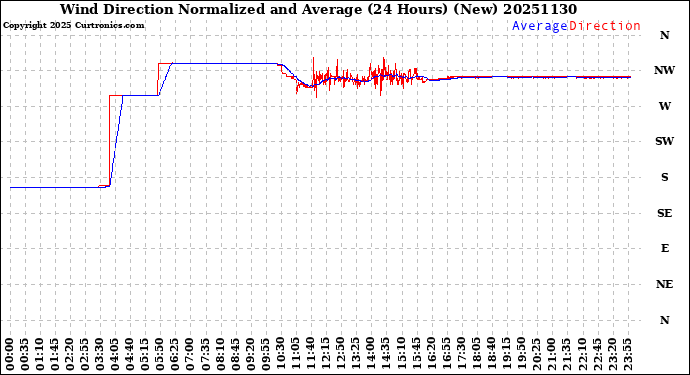Select the 02:55 time axis label

(x=85, y=354)
